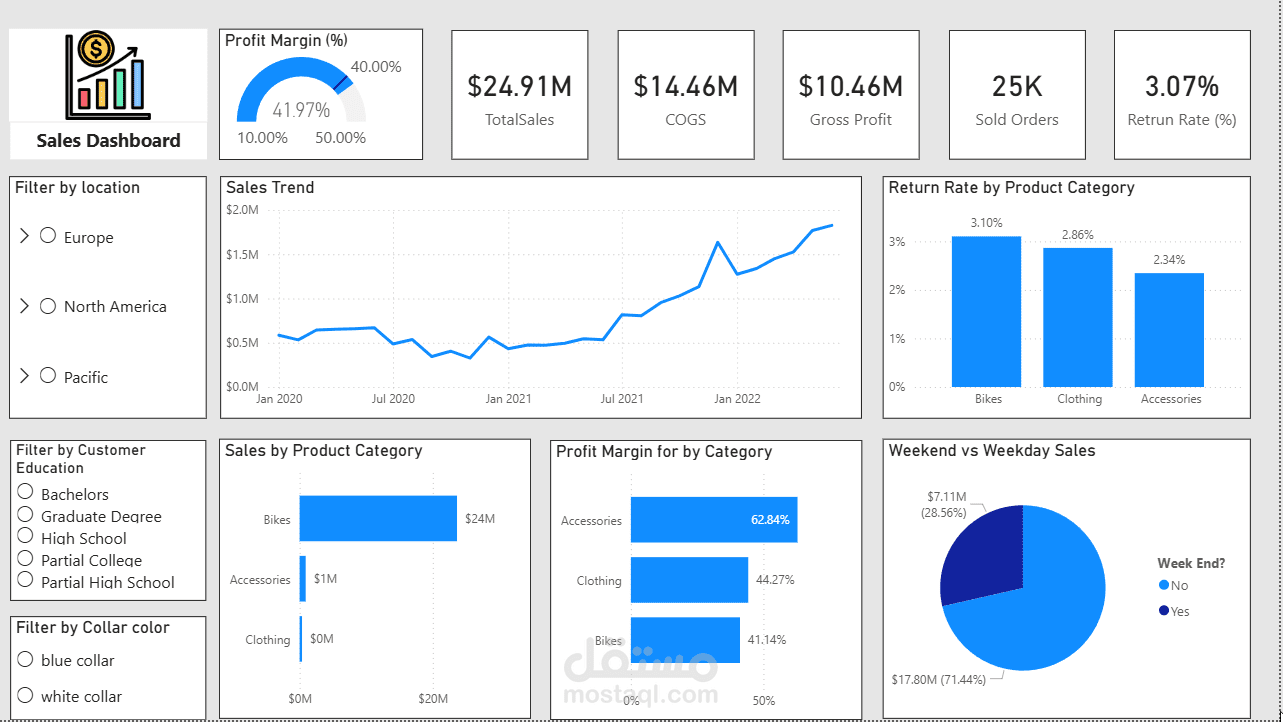Expand the Europe location chevron

25,236
